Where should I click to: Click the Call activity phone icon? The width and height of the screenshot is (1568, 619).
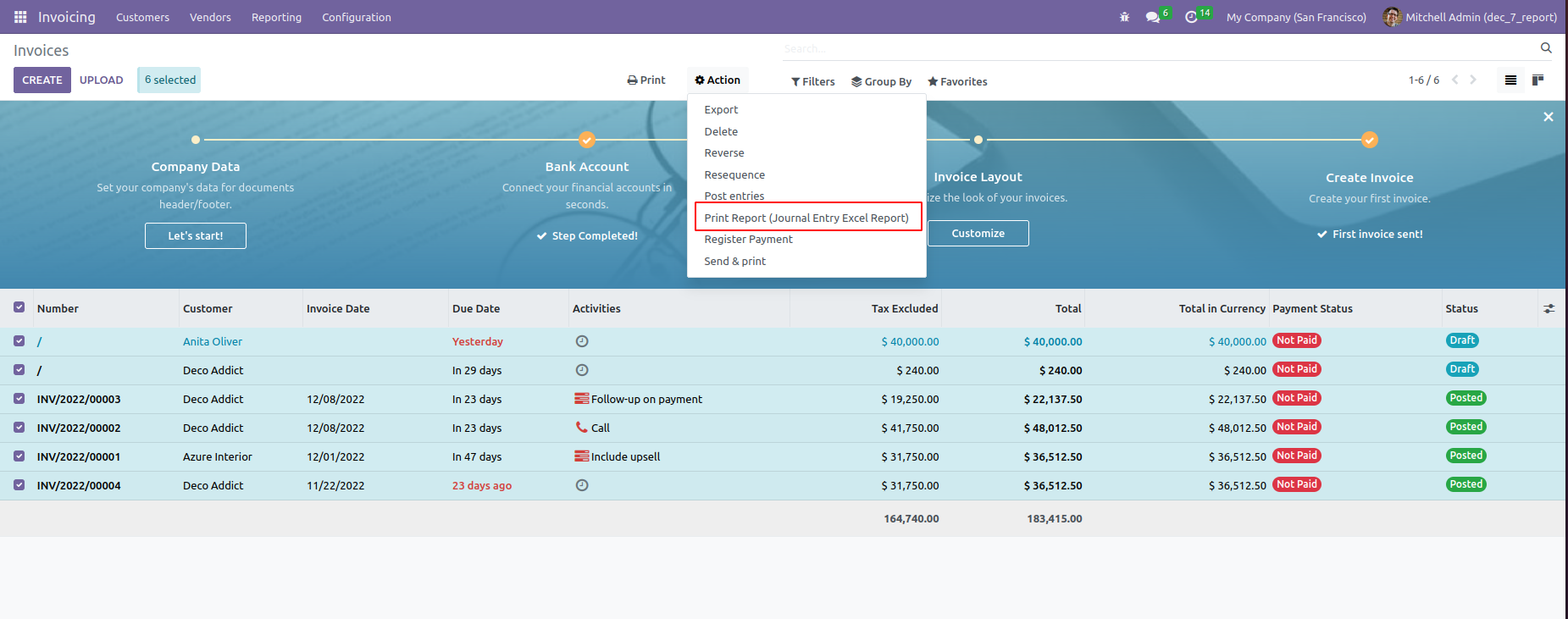pyautogui.click(x=581, y=428)
